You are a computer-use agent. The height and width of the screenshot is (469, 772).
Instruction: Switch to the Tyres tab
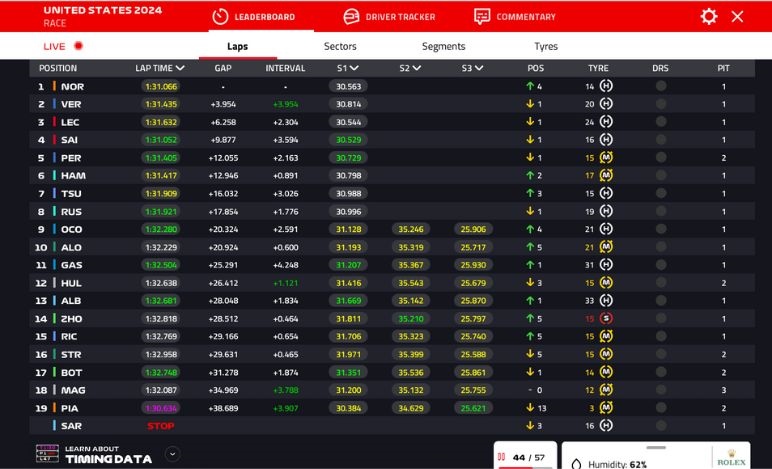click(546, 46)
